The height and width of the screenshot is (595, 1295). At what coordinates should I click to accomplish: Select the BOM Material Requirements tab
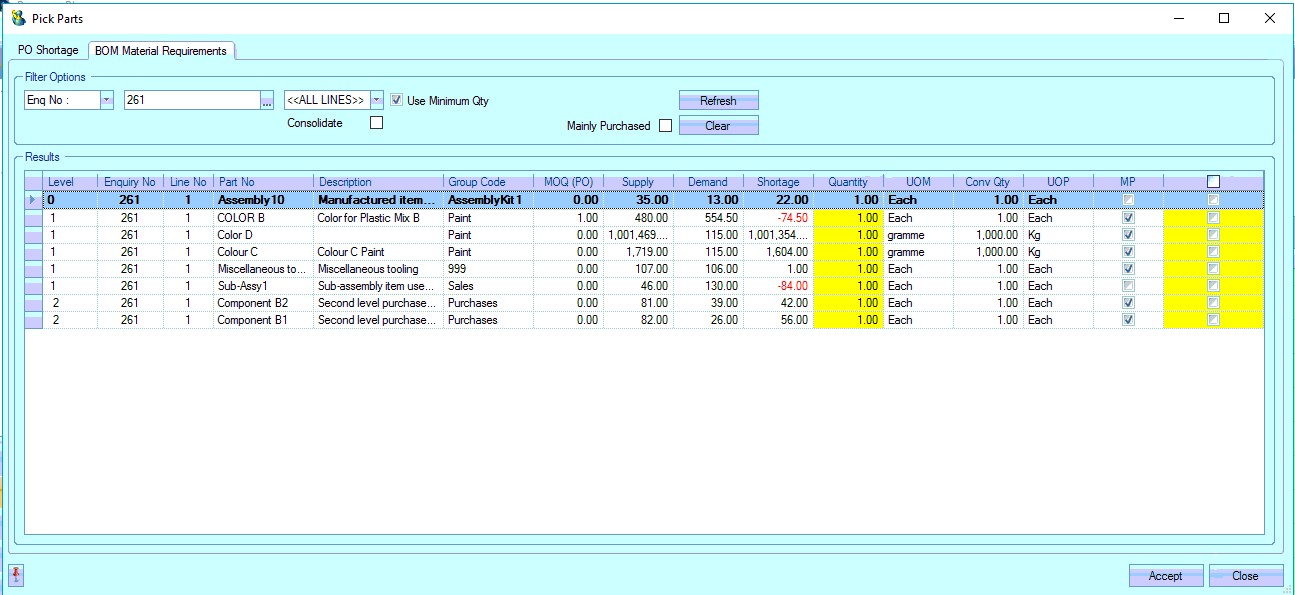pos(161,50)
